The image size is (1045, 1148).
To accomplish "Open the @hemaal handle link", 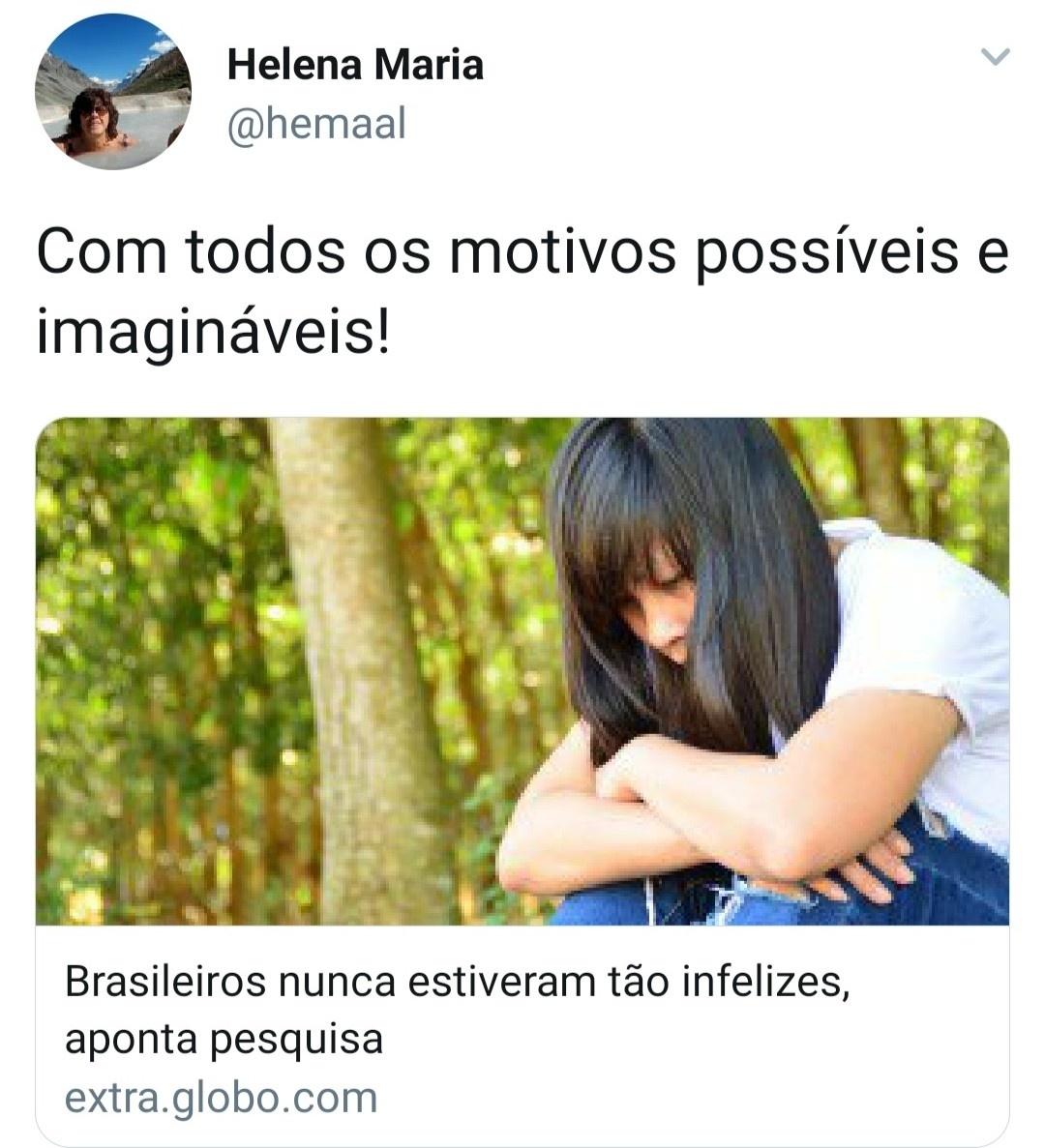I will 316,124.
